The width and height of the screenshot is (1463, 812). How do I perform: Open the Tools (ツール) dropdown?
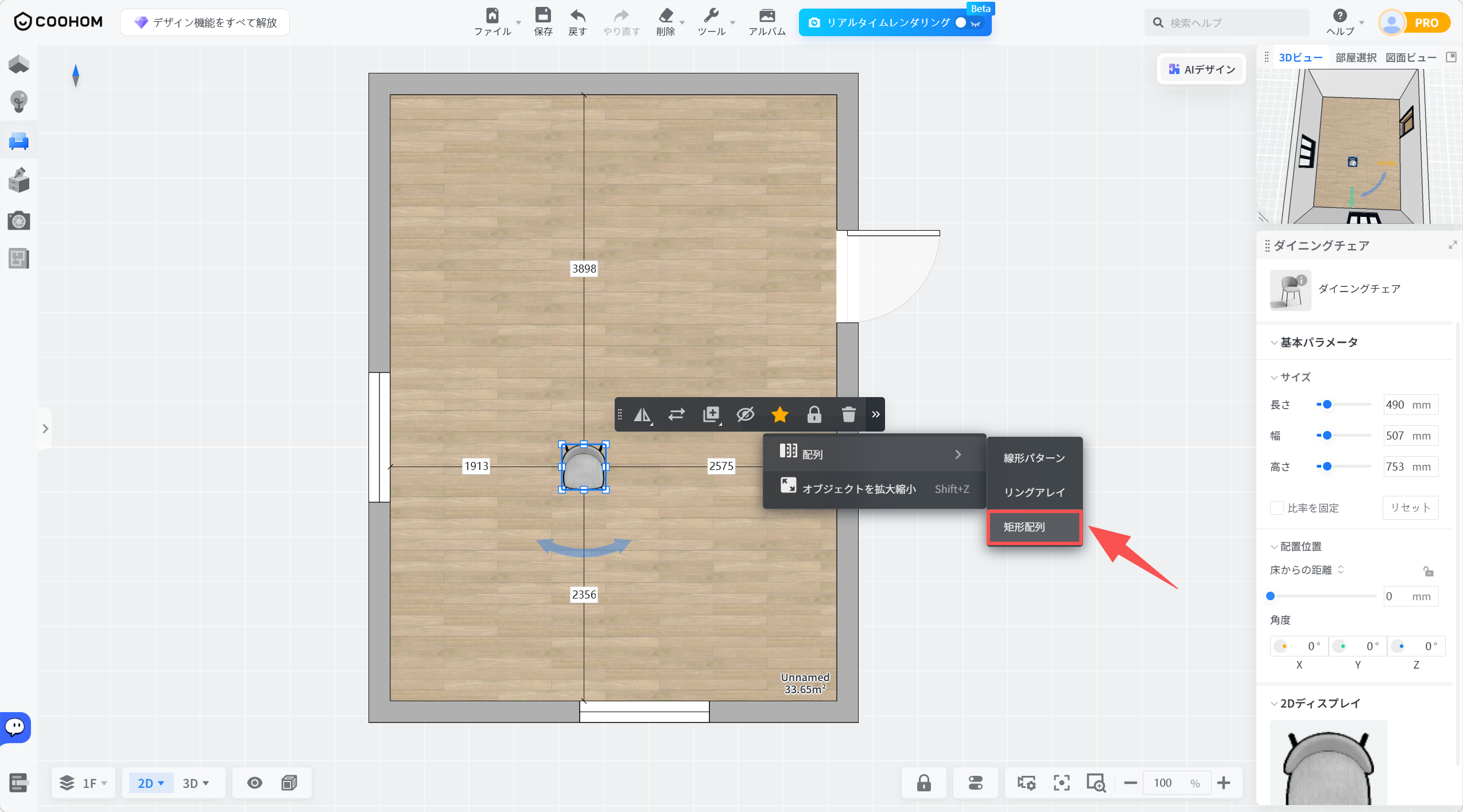coord(716,22)
